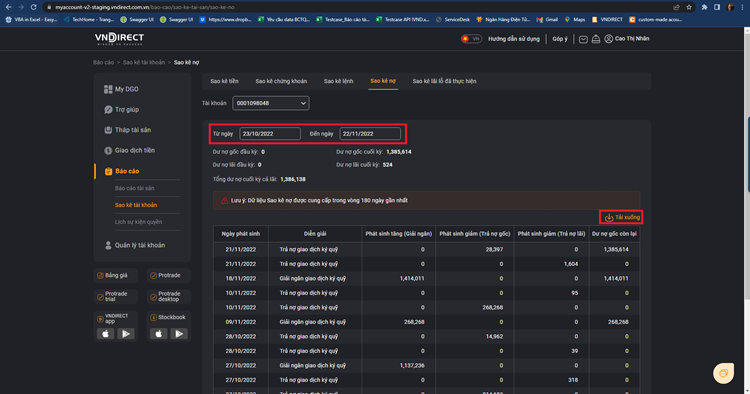Click the Diễn giải column header
750x394 pixels.
tap(315, 234)
